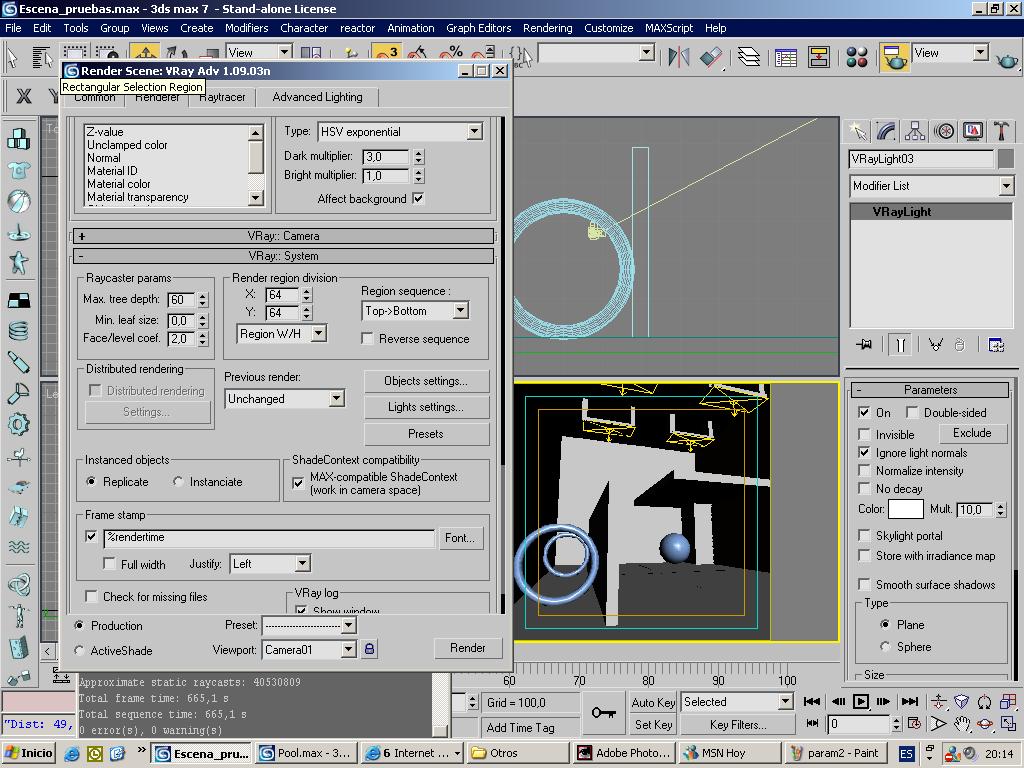
Task: Enable Reverse sequence checkbox
Action: point(367,338)
